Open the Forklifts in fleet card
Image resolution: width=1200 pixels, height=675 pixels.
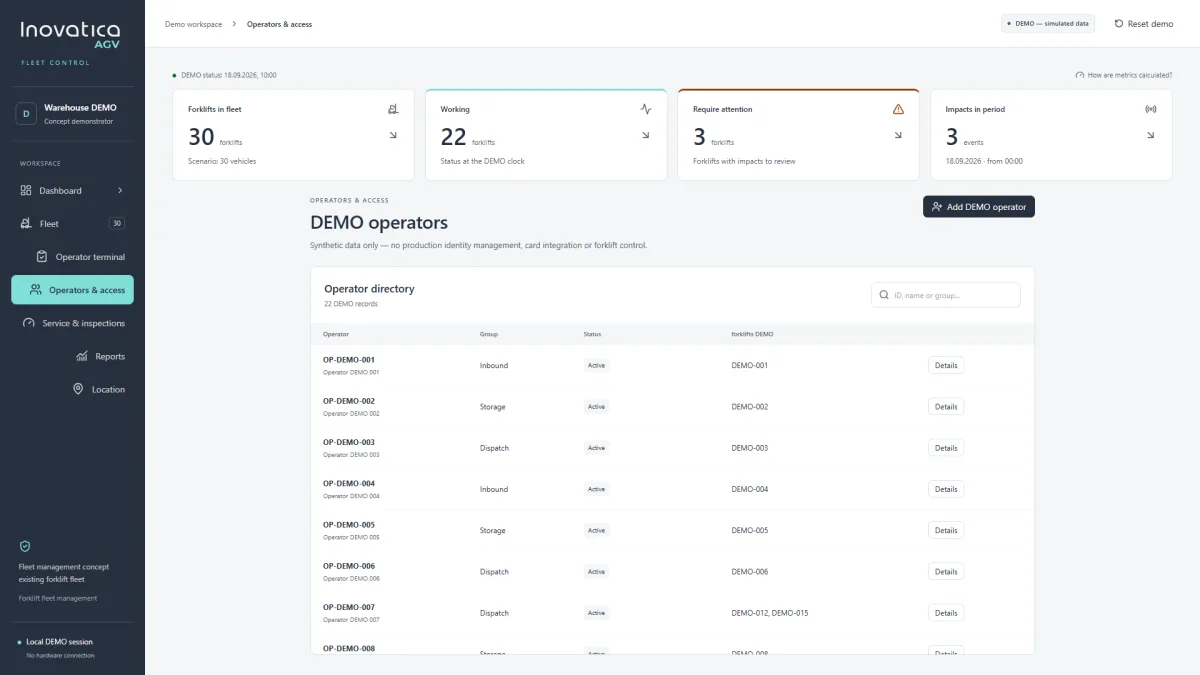[x=293, y=134]
